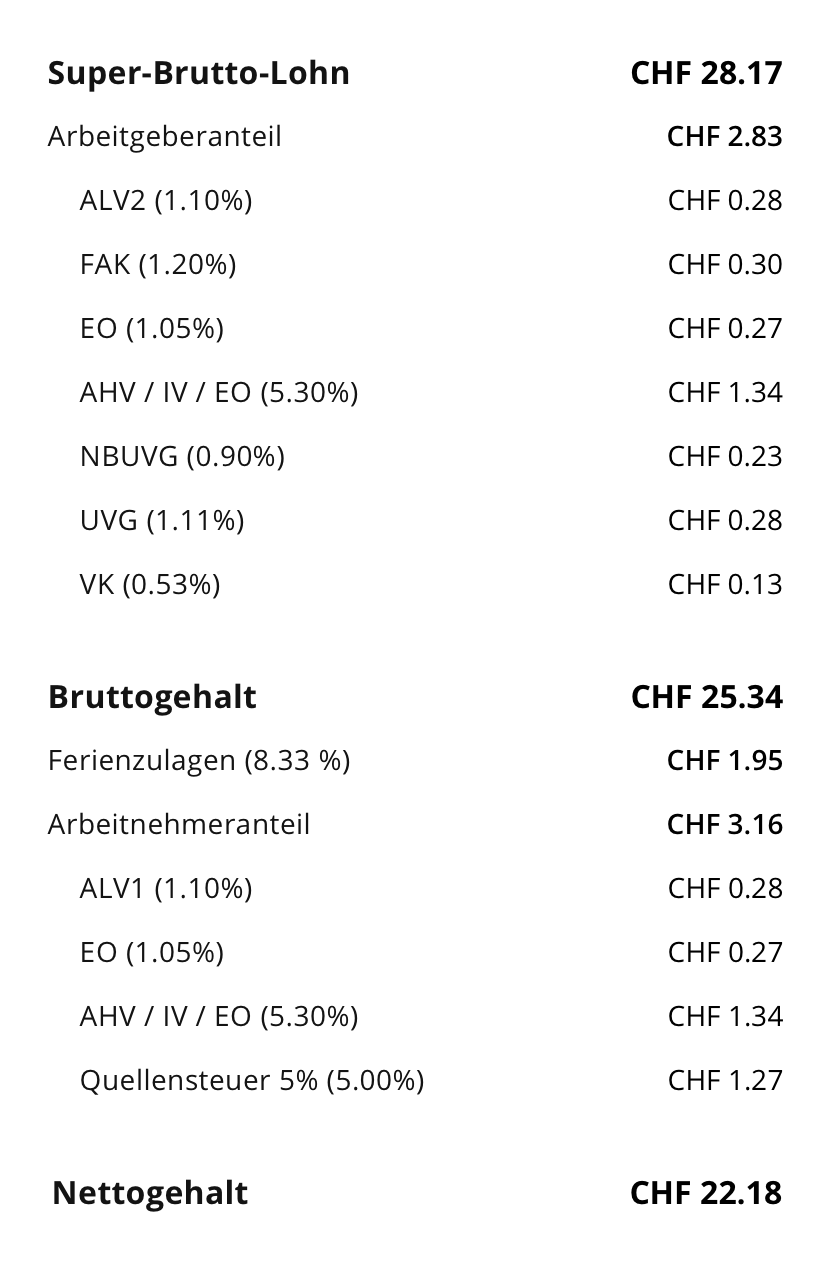832x1264 pixels.
Task: Click the Ferienzulagen (8.33 %) label
Action: 199,760
